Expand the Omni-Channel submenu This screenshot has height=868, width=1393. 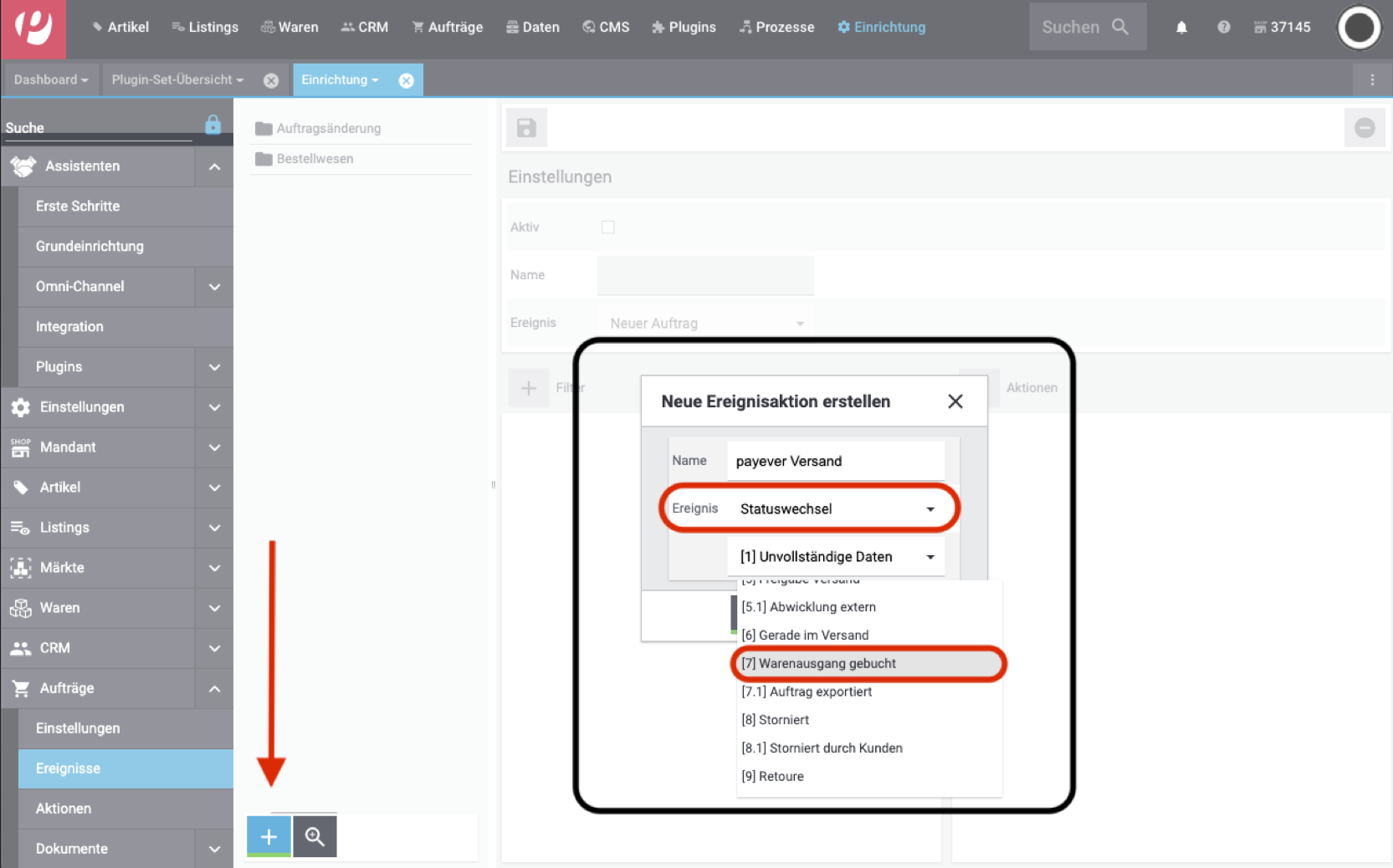[215, 287]
